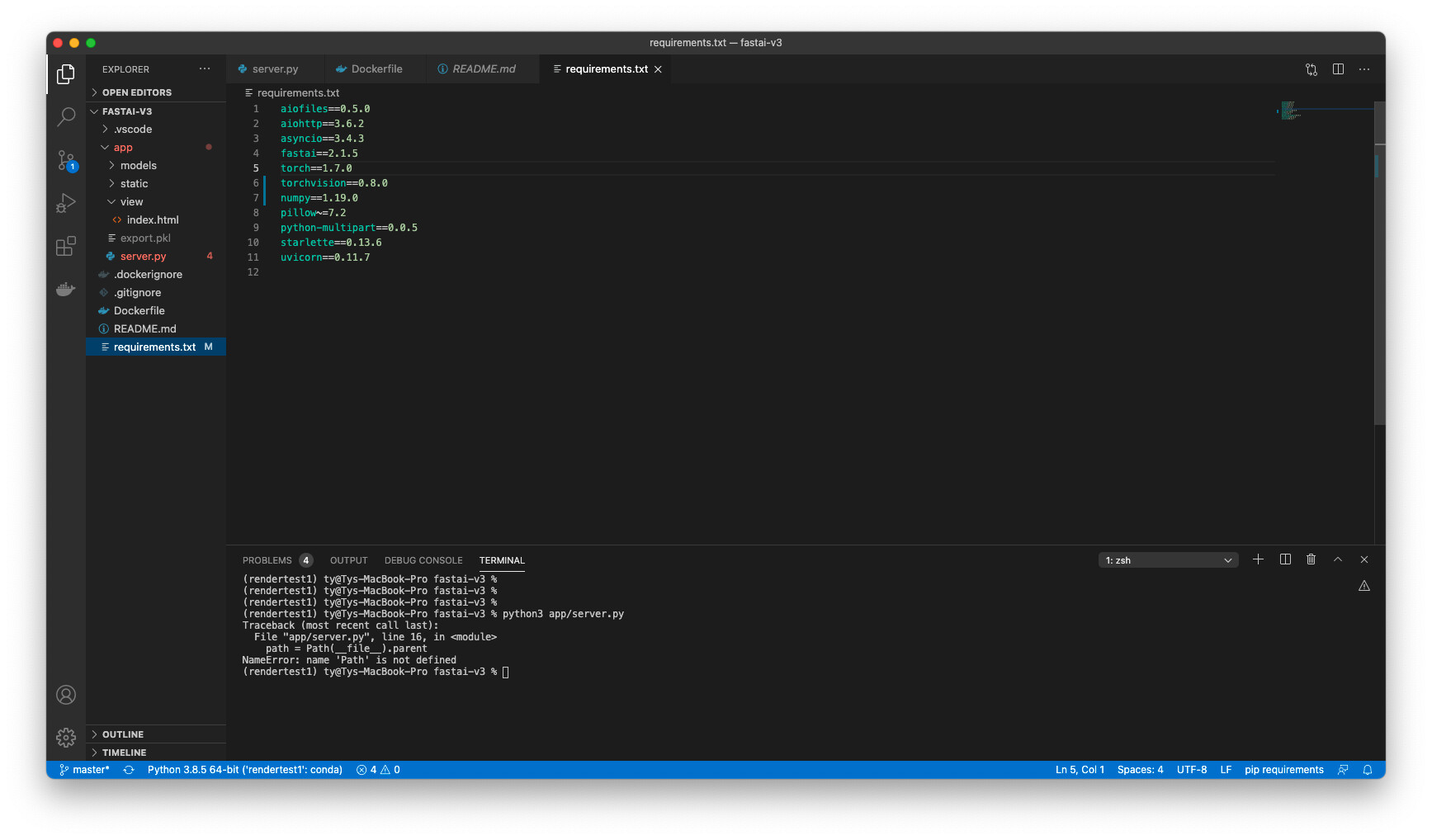This screenshot has height=840, width=1432.
Task: Expand the Outline section
Action: tap(155, 734)
